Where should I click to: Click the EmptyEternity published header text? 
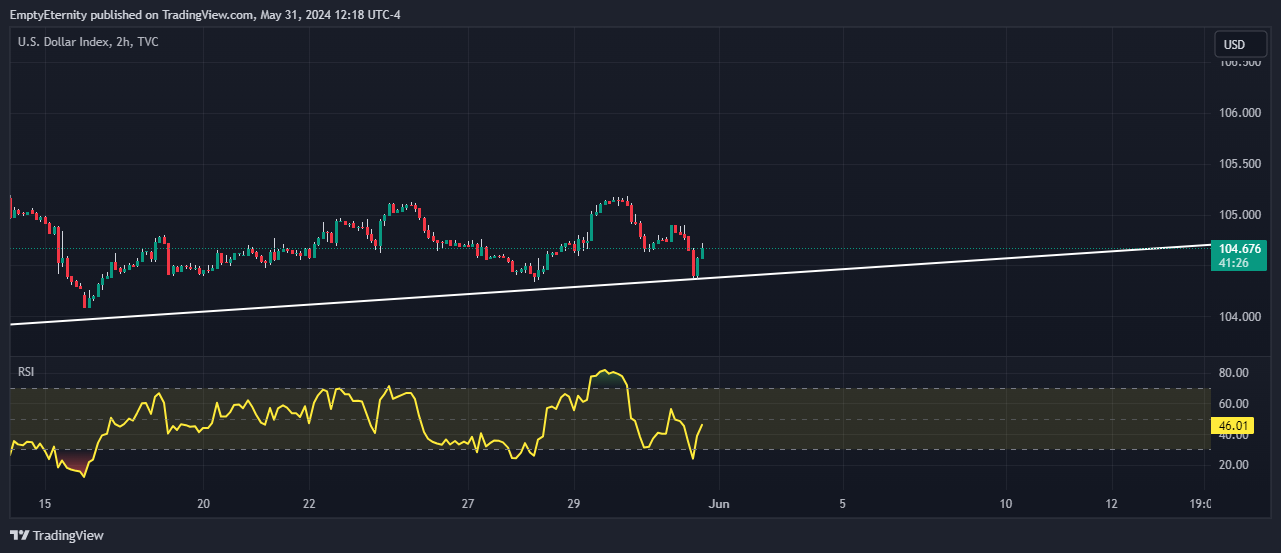coord(205,14)
